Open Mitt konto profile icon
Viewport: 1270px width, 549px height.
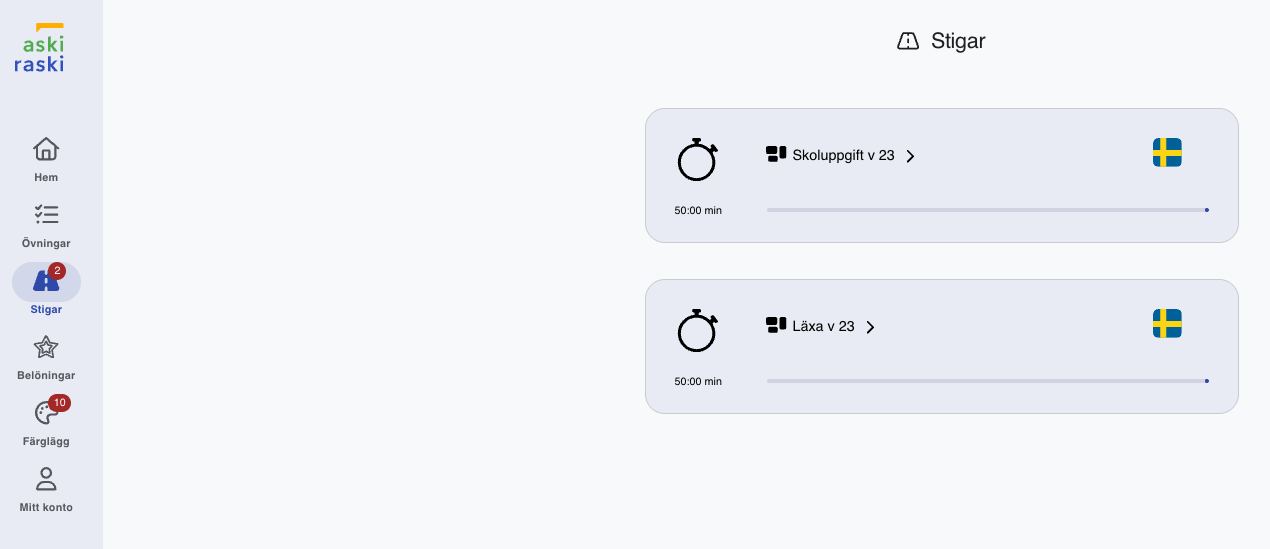pyautogui.click(x=46, y=479)
